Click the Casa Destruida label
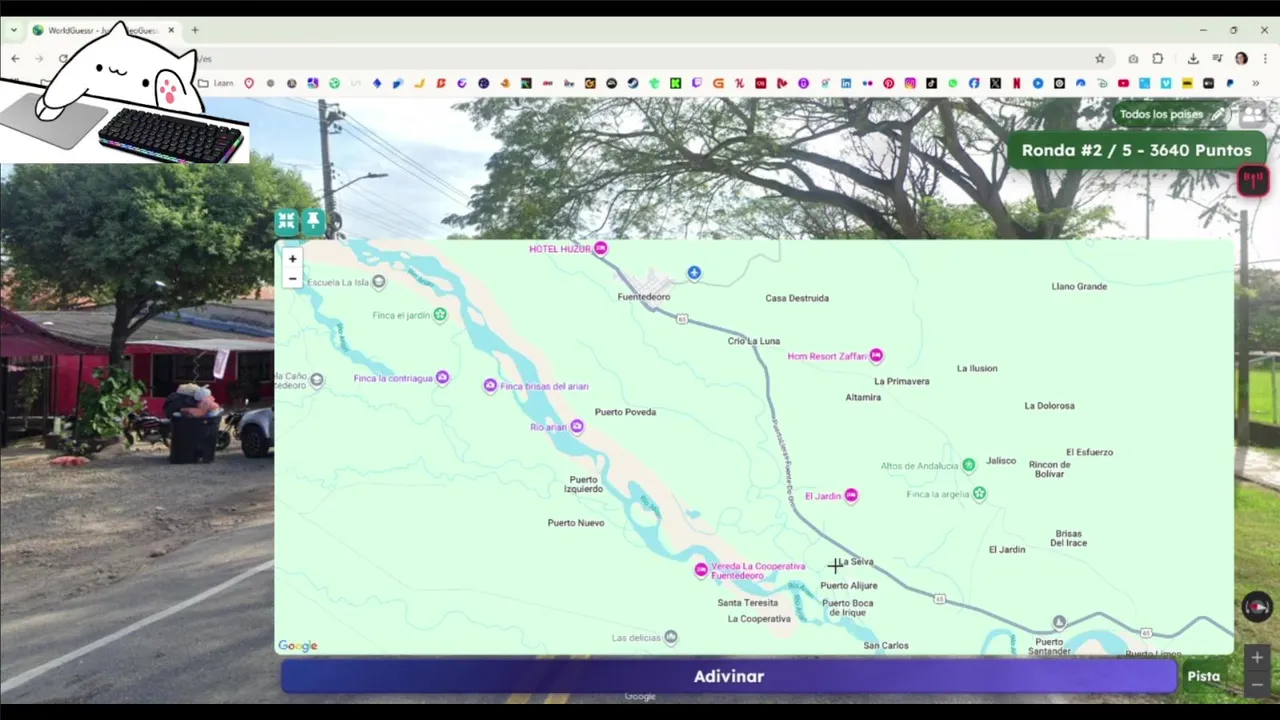Viewport: 1280px width, 720px height. point(797,298)
